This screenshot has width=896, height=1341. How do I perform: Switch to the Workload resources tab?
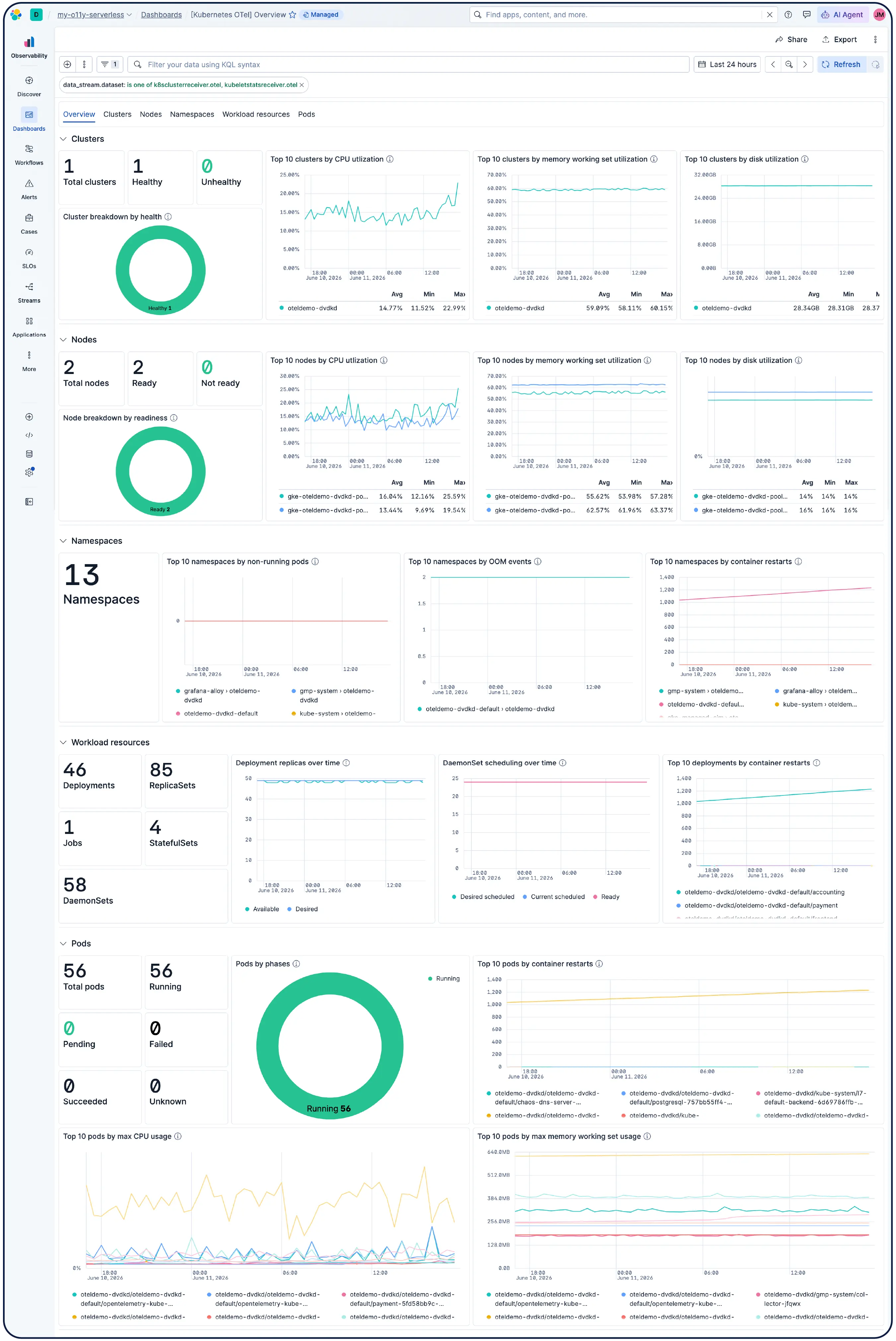[x=256, y=114]
